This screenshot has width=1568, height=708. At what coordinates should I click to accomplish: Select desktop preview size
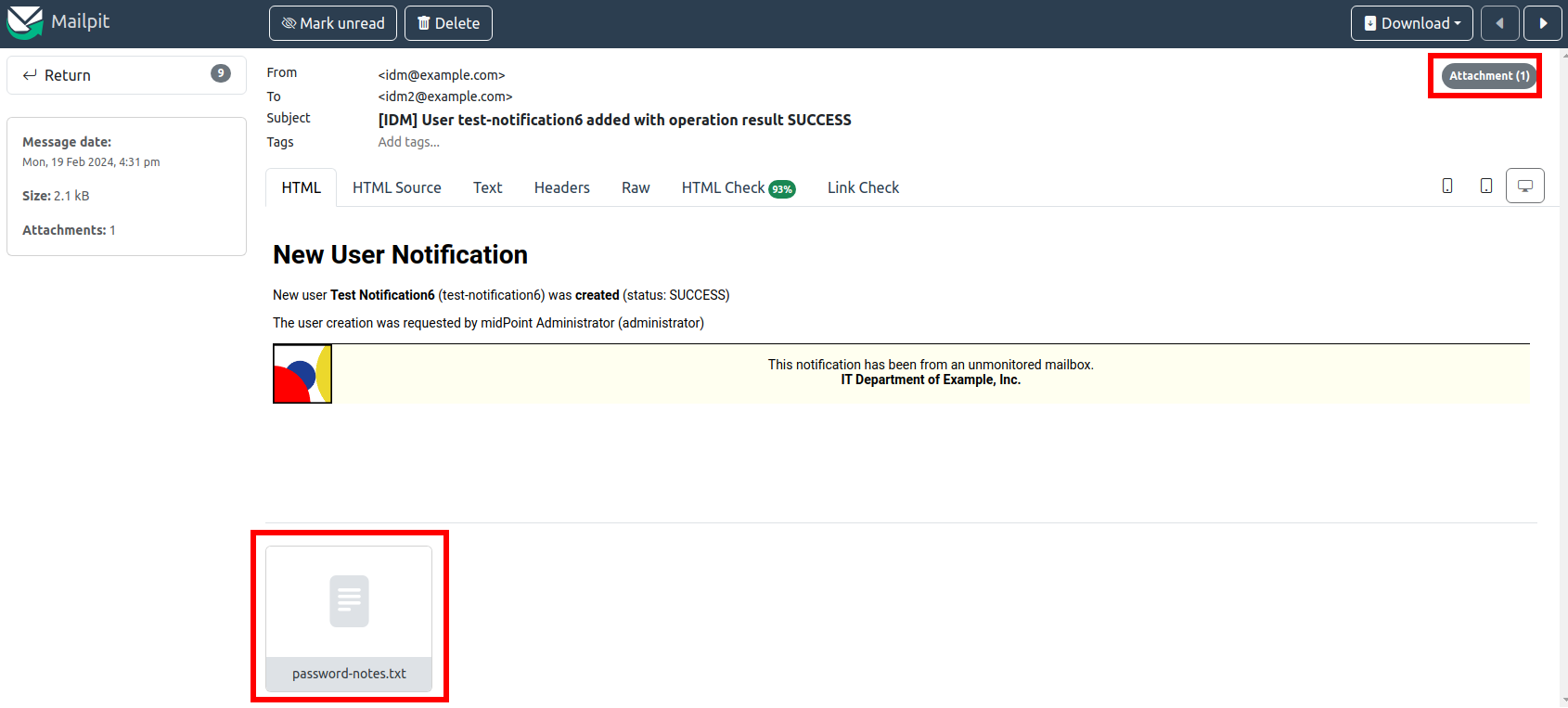(1524, 187)
